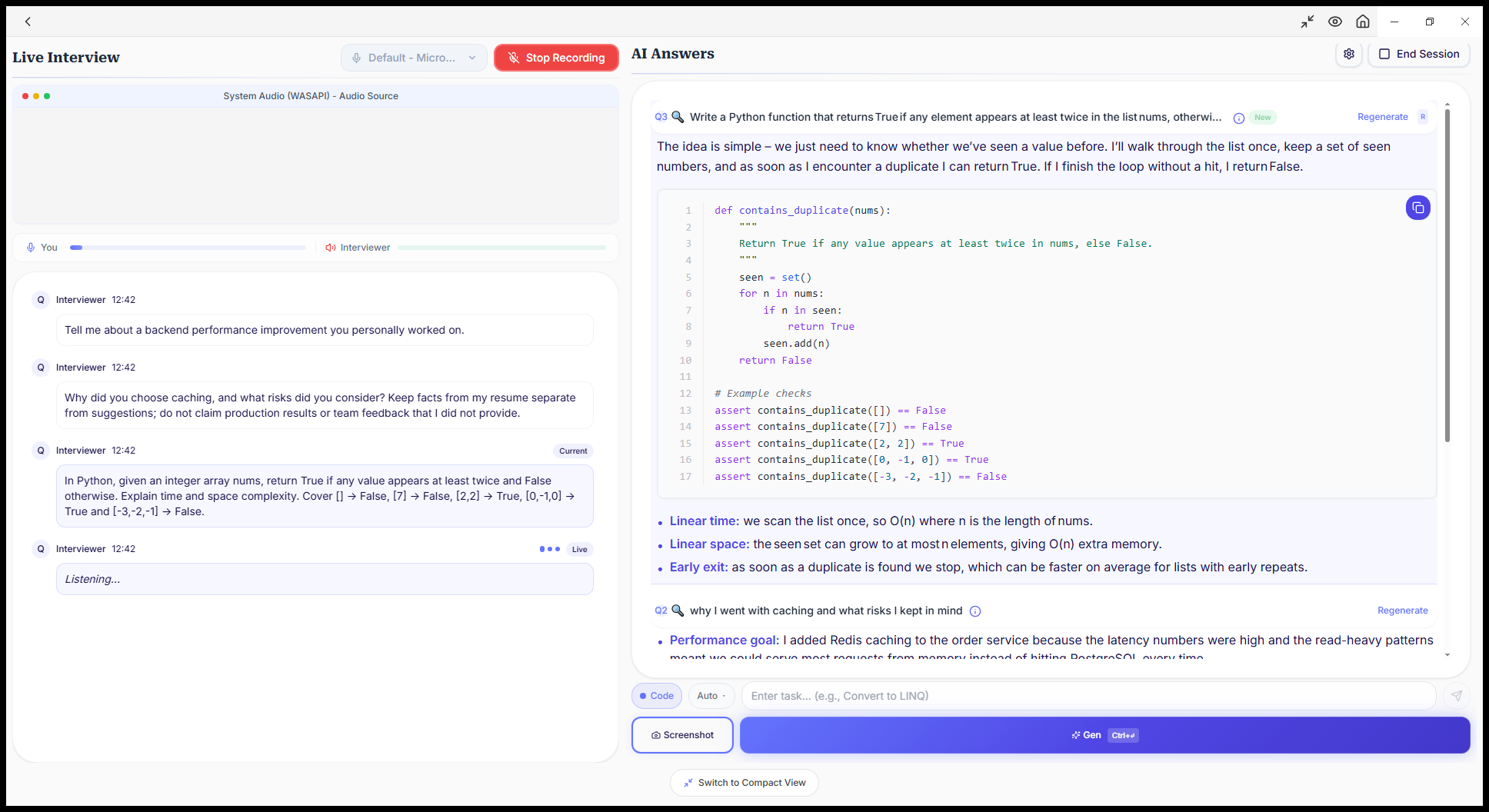This screenshot has width=1489, height=812.
Task: Click the Early exit bullet heading
Action: coord(698,567)
